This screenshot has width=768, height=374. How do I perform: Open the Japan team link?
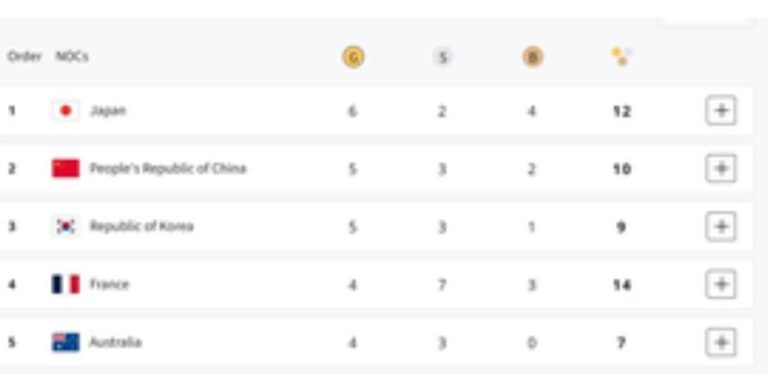108,111
